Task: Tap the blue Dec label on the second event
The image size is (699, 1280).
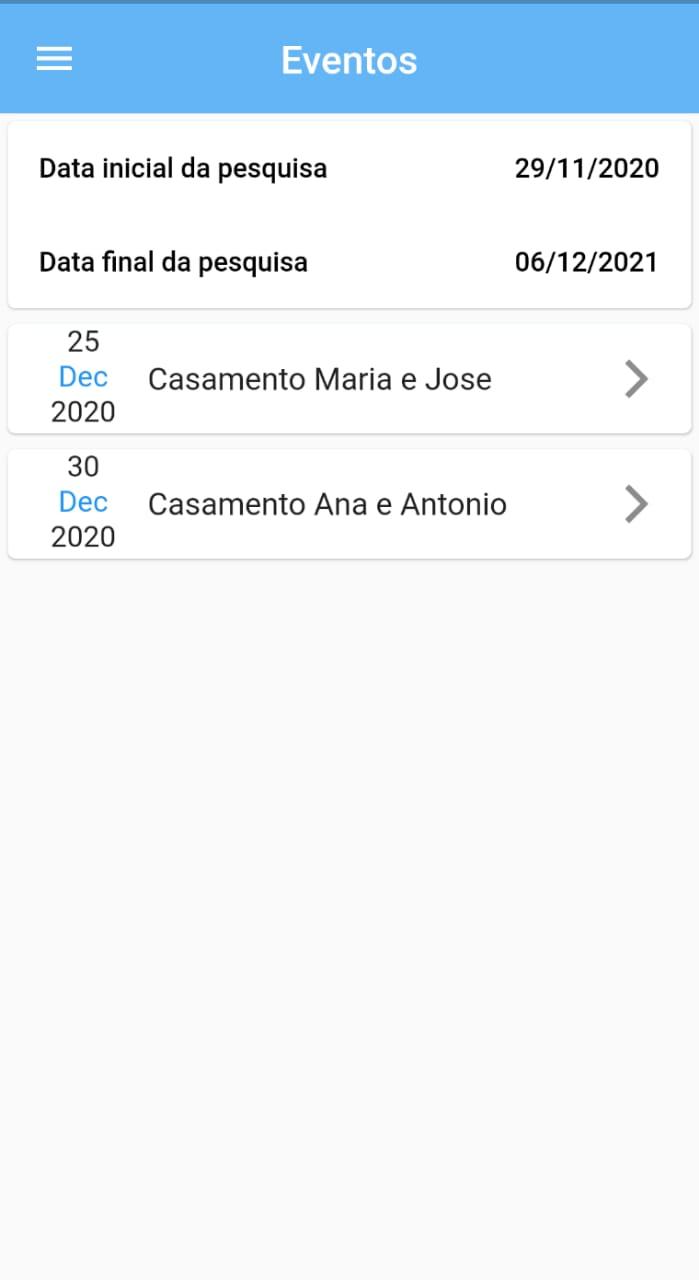Action: [x=83, y=502]
